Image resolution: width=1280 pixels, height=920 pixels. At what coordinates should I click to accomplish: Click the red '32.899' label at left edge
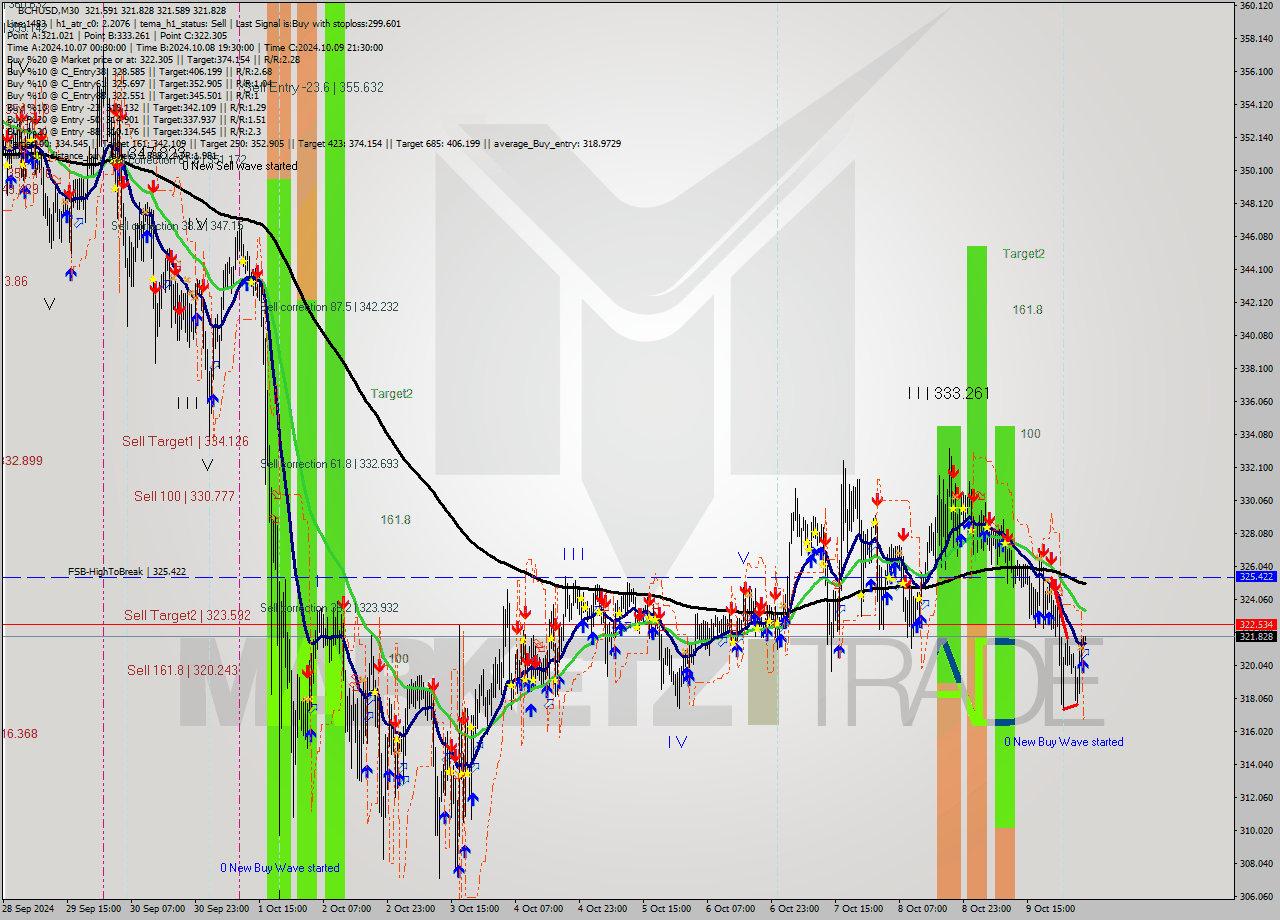22,461
